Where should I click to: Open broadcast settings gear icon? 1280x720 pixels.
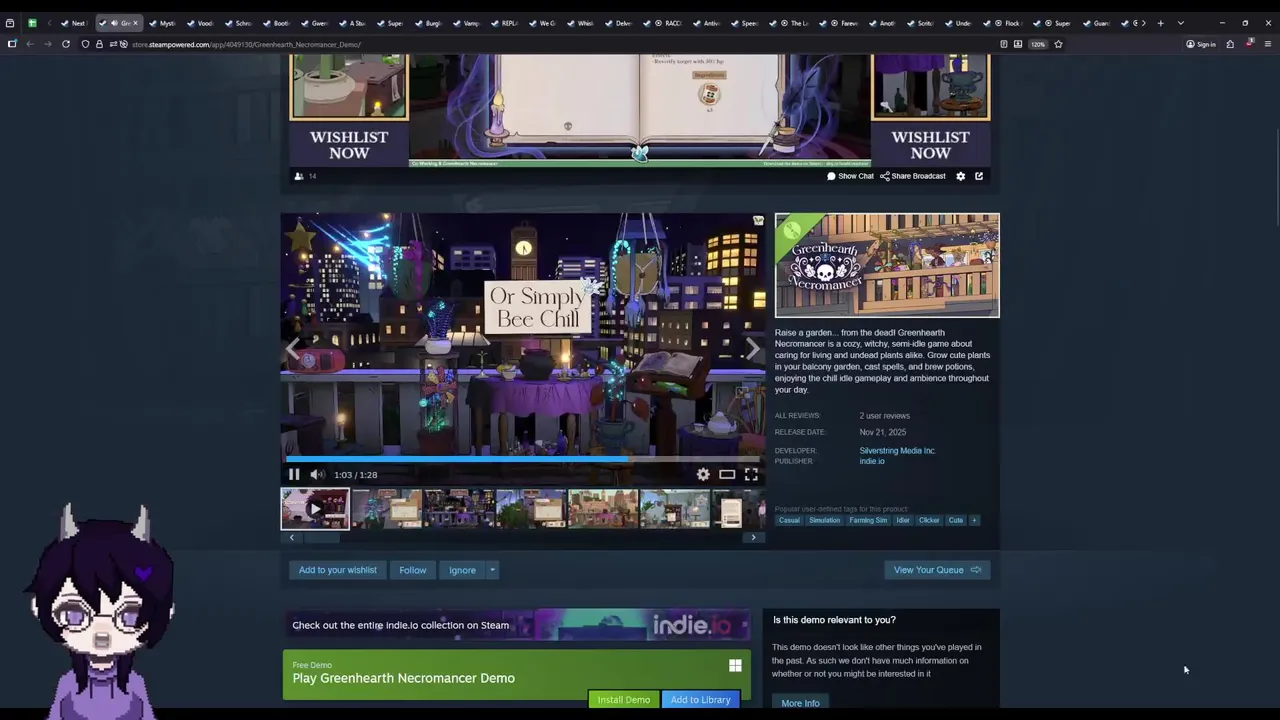pyautogui.click(x=960, y=176)
